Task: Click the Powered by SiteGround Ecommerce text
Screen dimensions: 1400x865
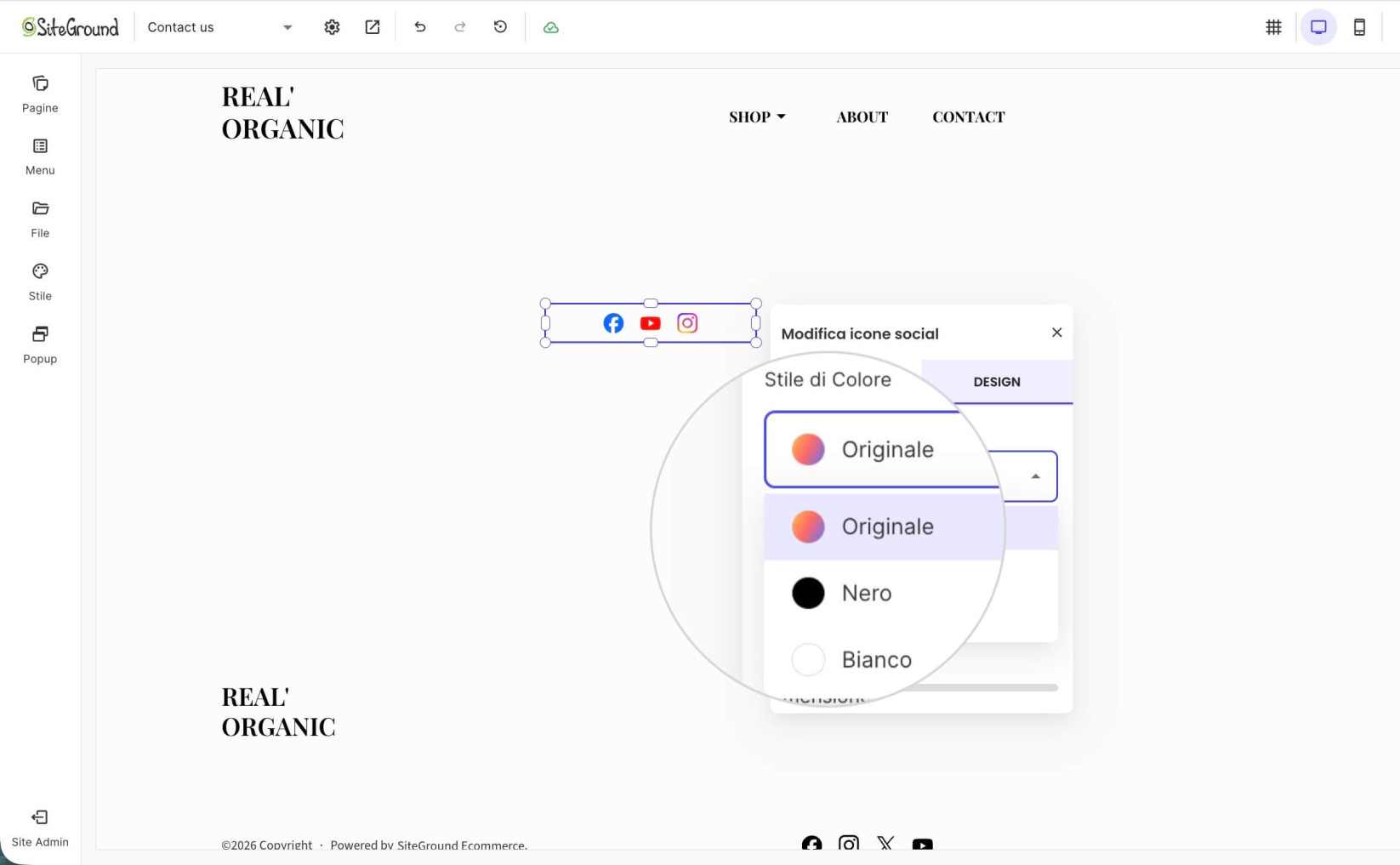Action: click(x=429, y=845)
